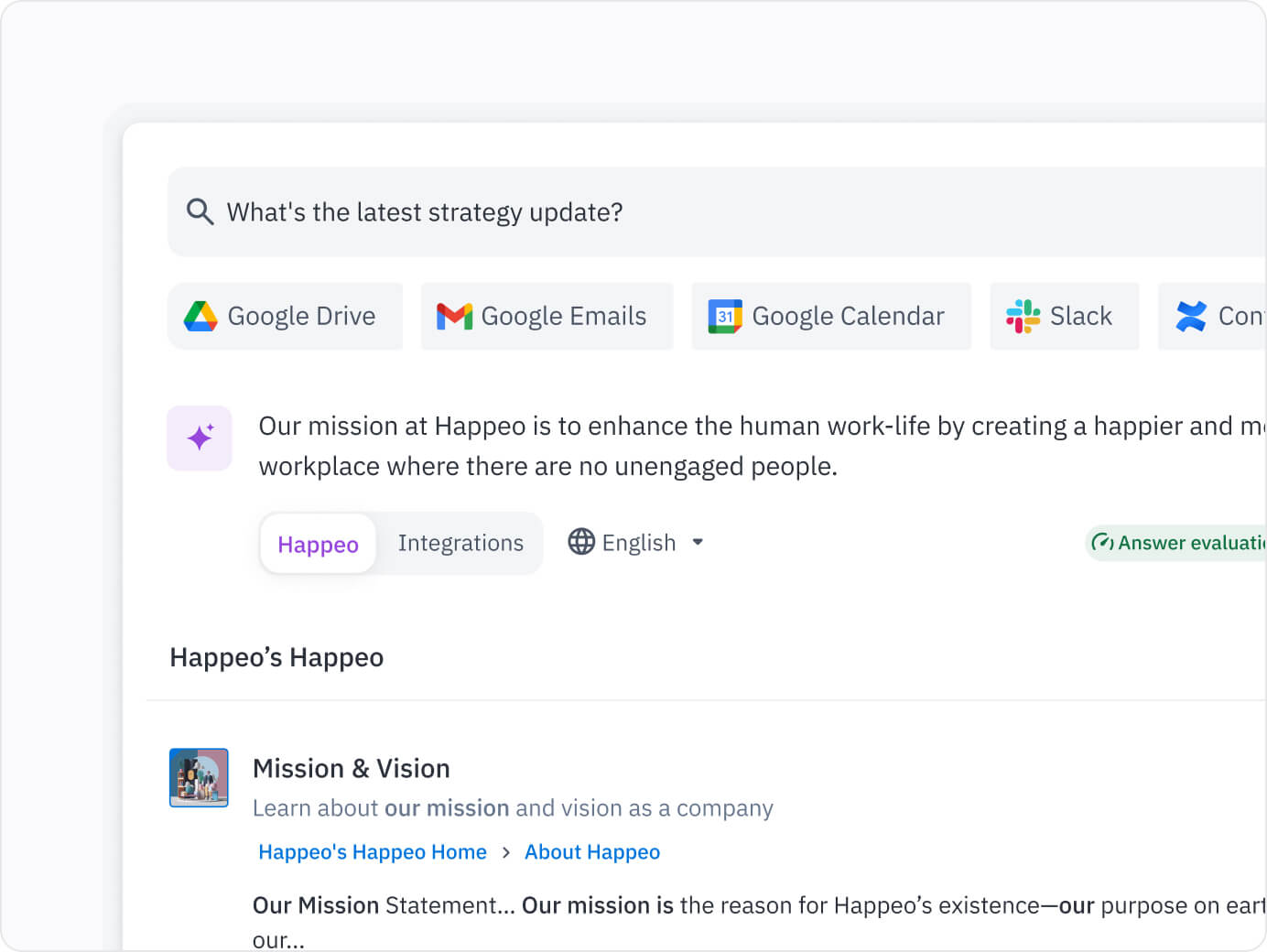This screenshot has height=952, width=1267.
Task: Filter results by Google Calendar
Action: [831, 316]
